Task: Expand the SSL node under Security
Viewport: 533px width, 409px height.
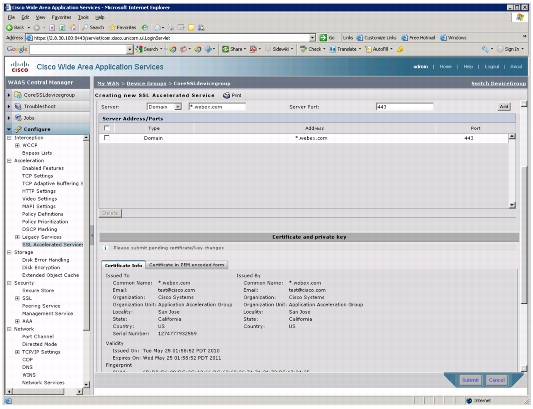Action: point(17,298)
